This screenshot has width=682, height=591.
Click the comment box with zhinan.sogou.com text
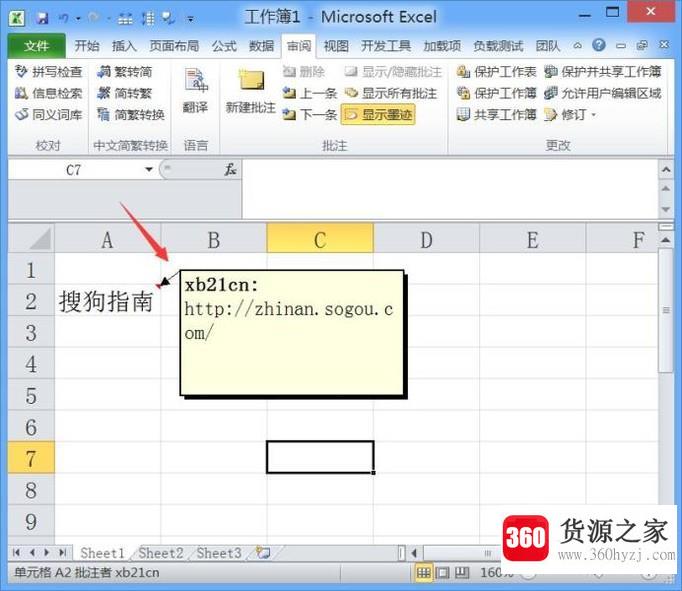(292, 333)
